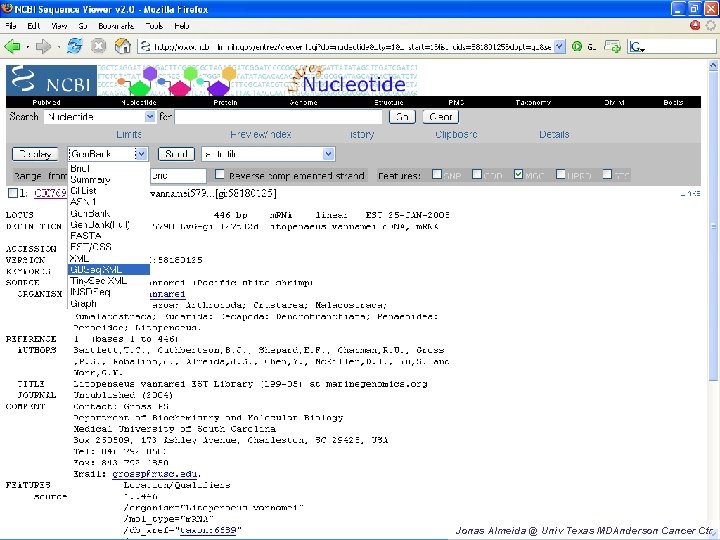Enable the SNP features checkbox

[437, 174]
